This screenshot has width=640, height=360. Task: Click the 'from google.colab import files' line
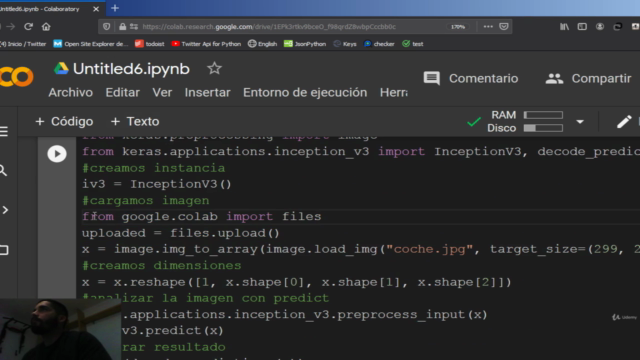coord(202,217)
